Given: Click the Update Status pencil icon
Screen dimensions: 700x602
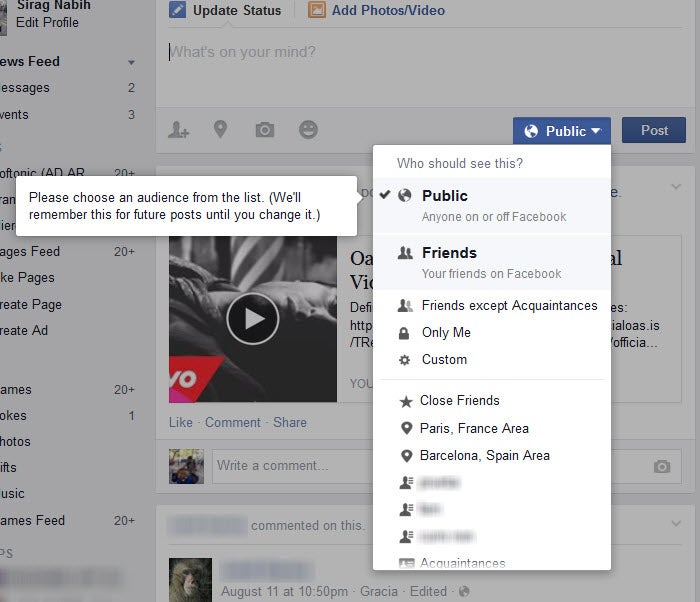Looking at the screenshot, I should [x=177, y=10].
